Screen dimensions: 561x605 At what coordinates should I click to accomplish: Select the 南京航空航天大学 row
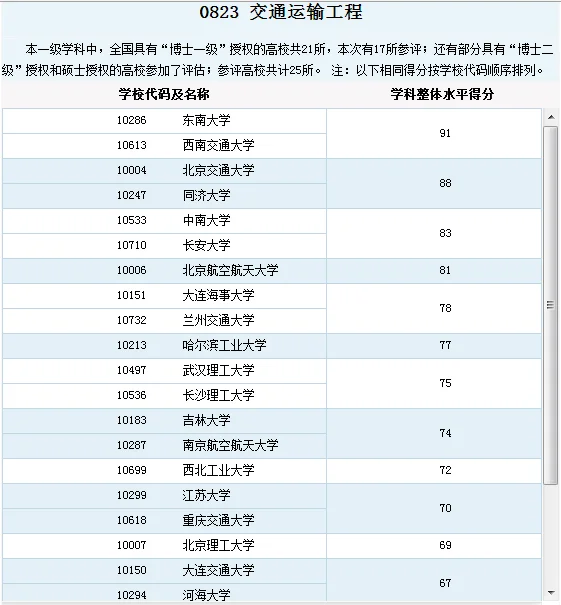[164, 446]
